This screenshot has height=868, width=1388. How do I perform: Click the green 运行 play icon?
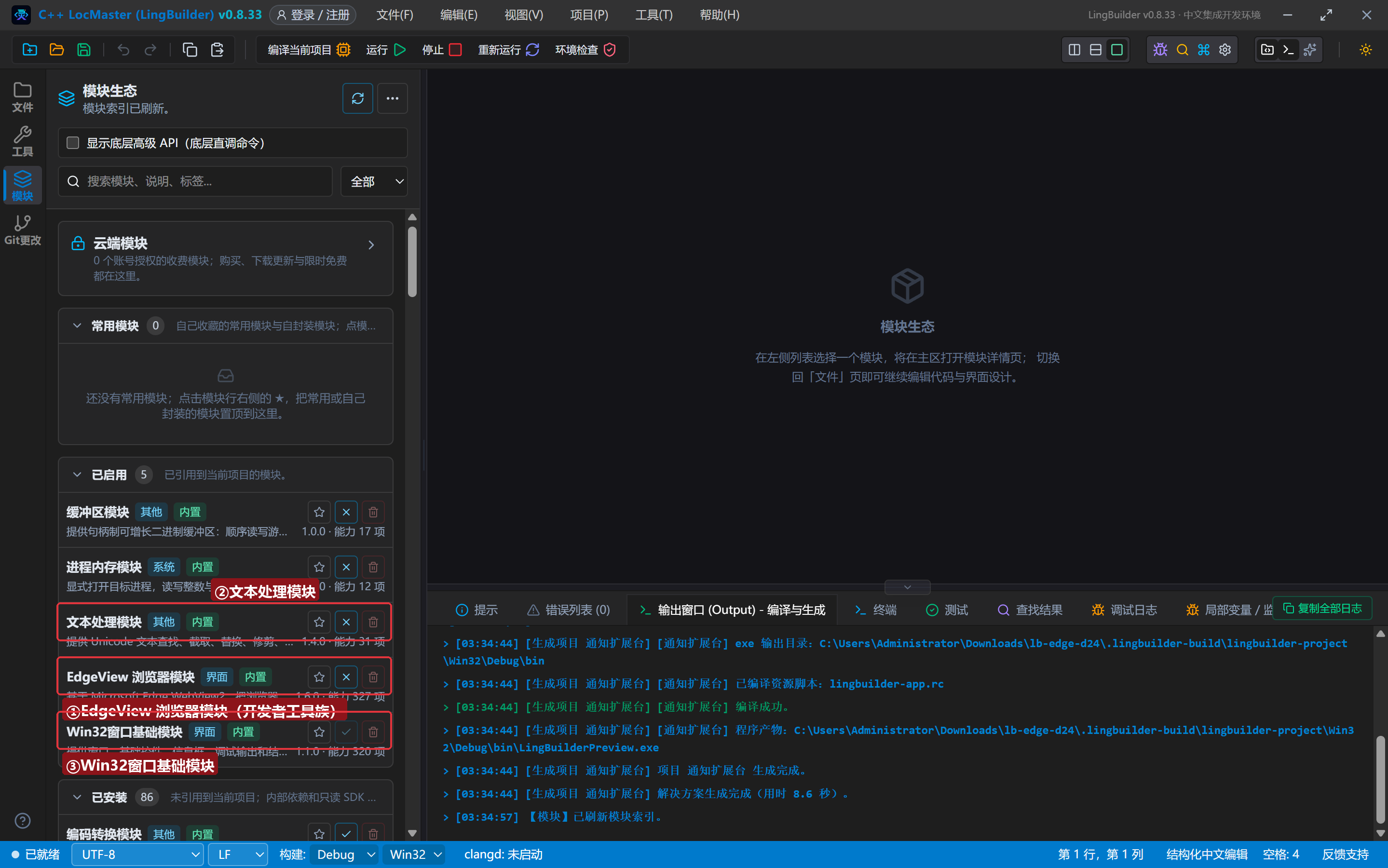(400, 50)
